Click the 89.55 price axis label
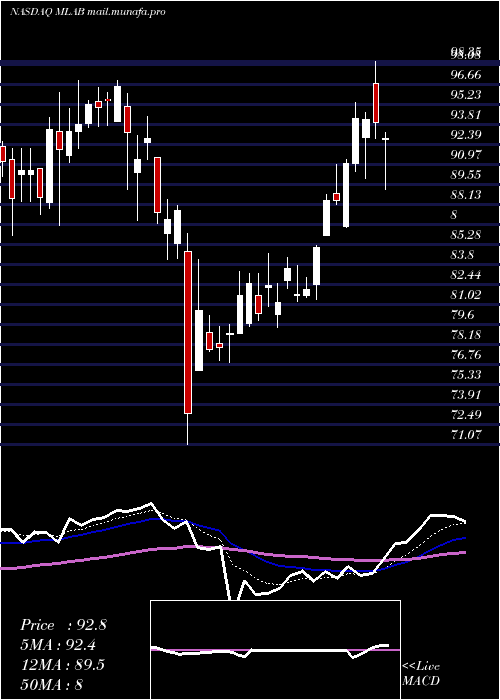 pos(466,175)
